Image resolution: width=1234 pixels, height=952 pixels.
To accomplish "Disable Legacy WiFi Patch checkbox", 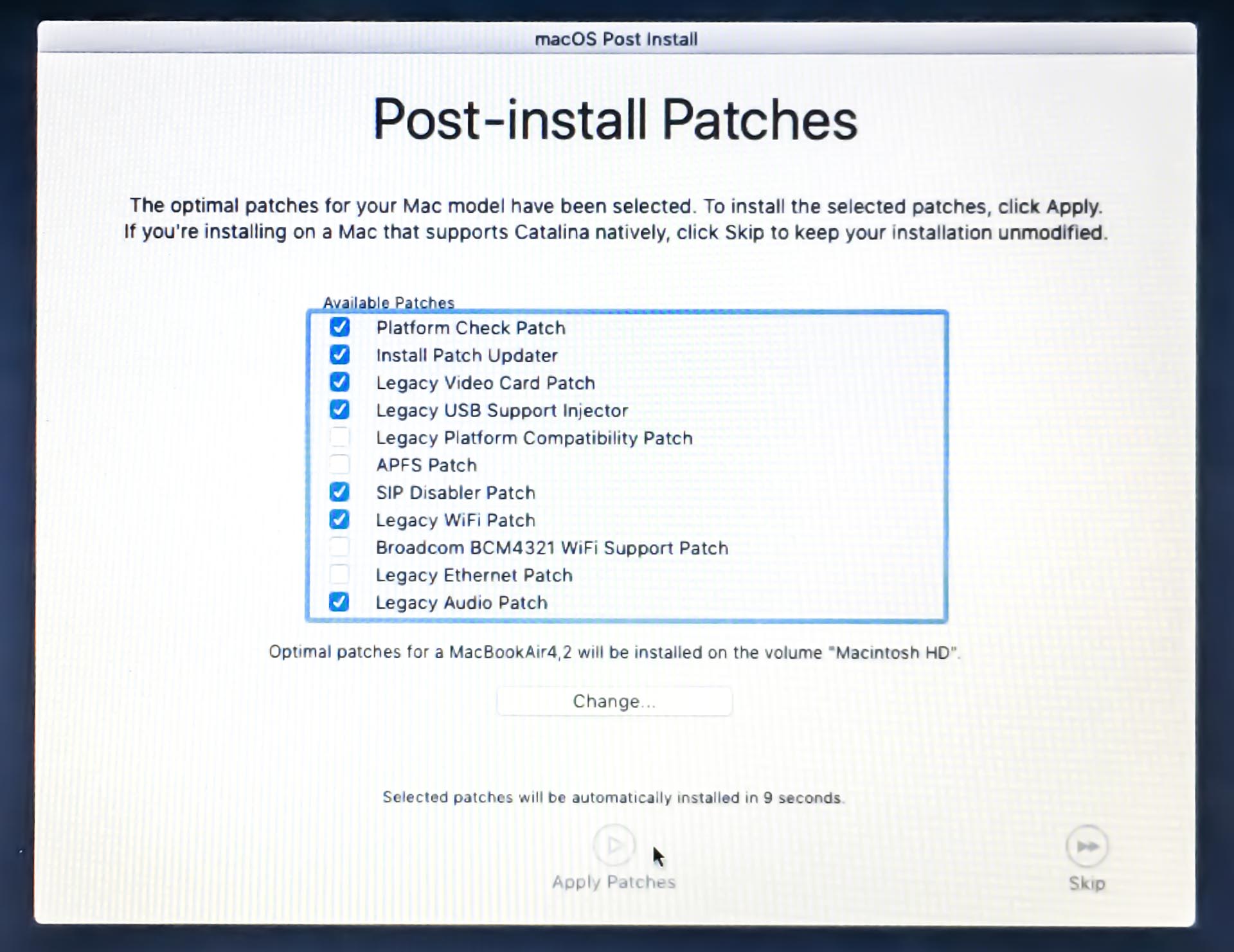I will pyautogui.click(x=339, y=519).
